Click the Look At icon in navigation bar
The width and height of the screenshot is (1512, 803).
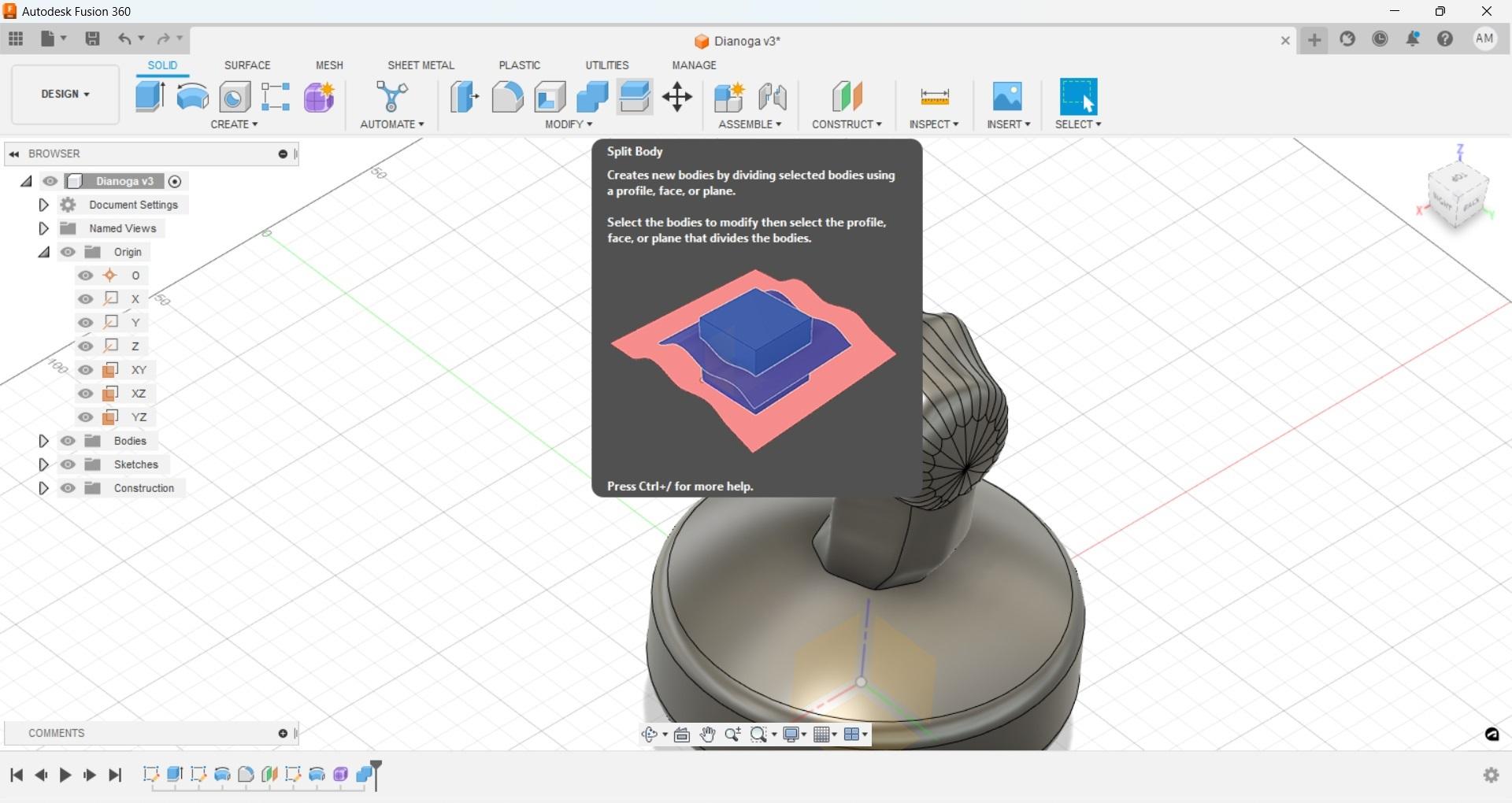click(x=682, y=735)
